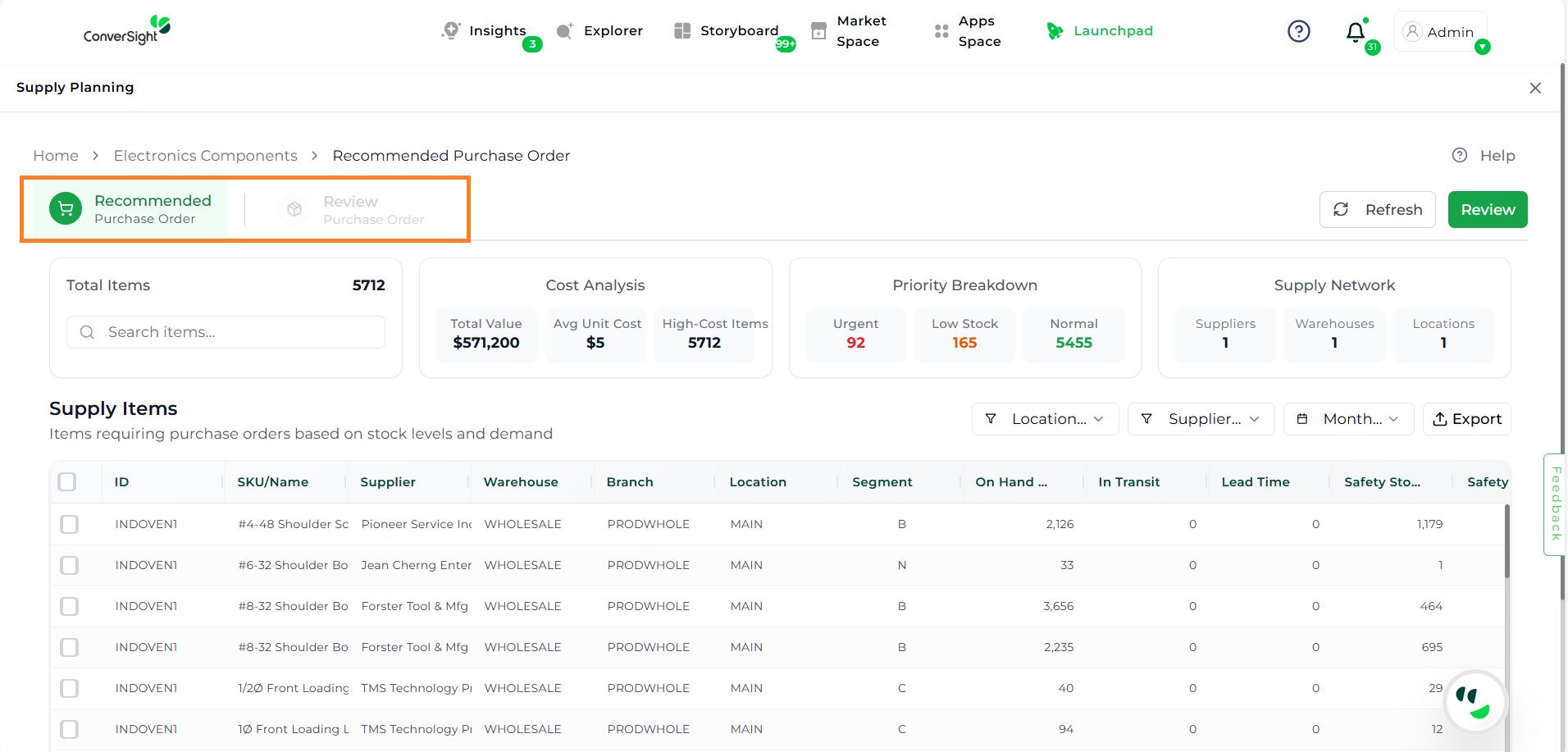Expand the Location filter dropdown
The height and width of the screenshot is (752, 1568).
click(x=1045, y=419)
